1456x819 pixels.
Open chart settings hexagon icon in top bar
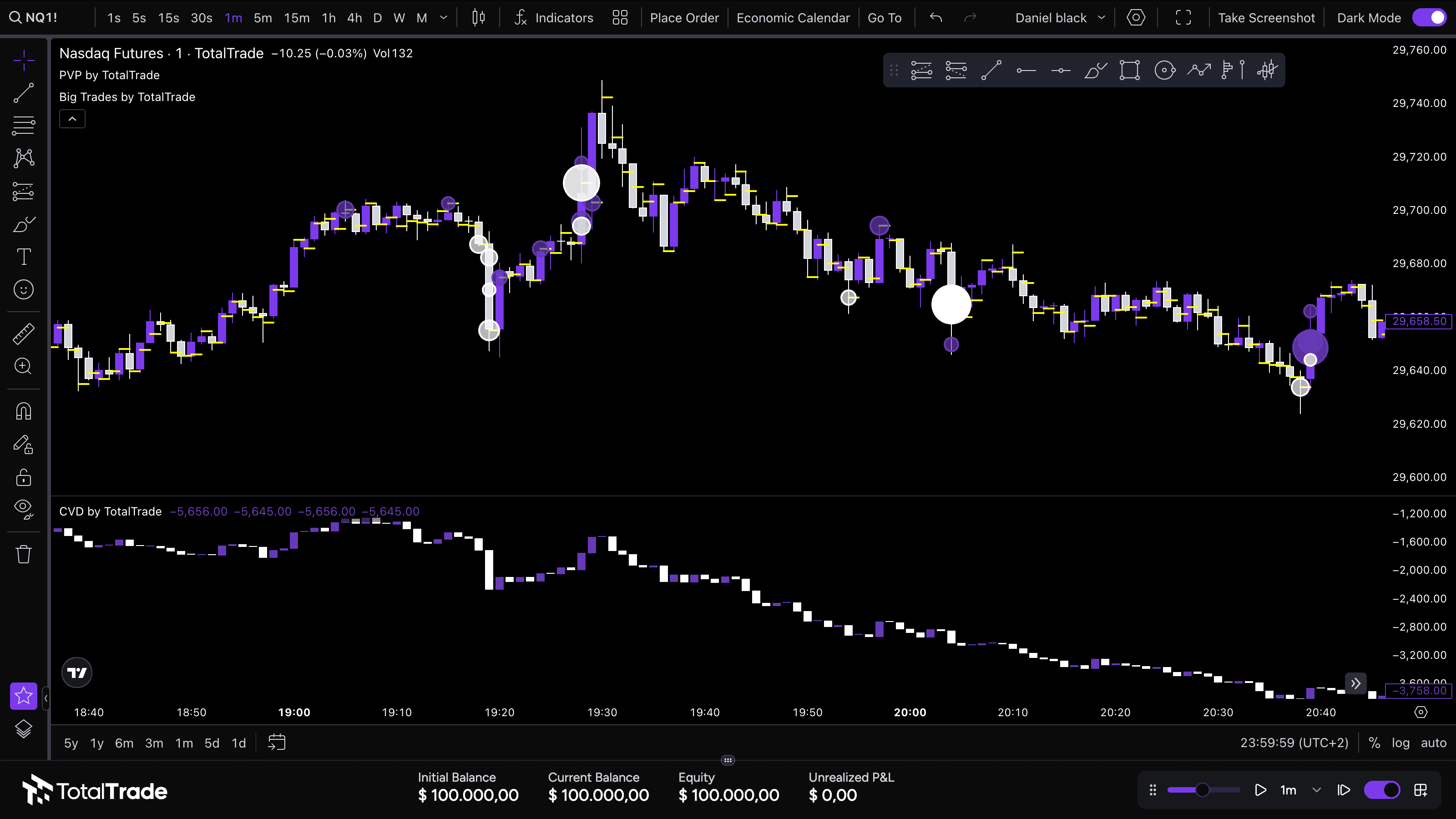tap(1136, 18)
